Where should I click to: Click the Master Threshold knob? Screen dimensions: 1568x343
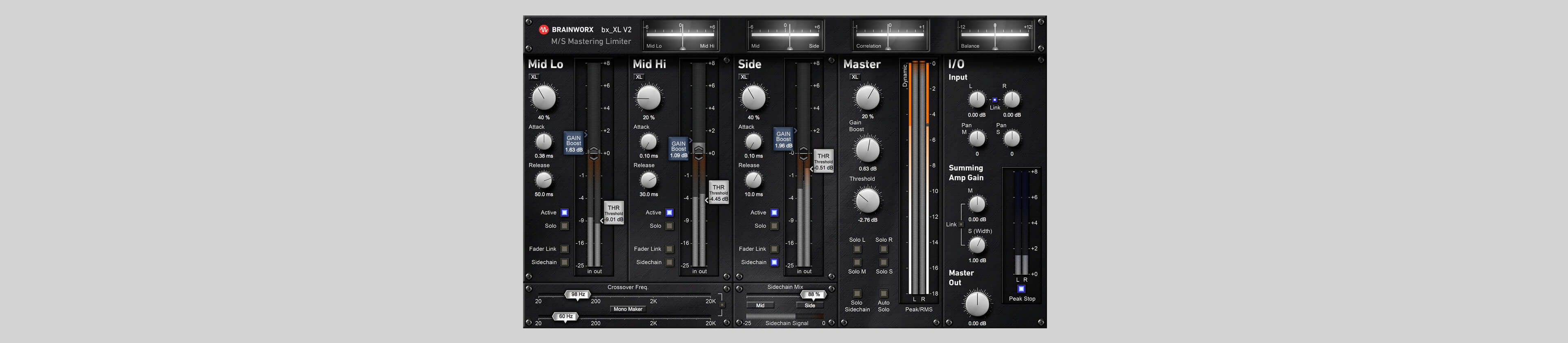[867, 200]
